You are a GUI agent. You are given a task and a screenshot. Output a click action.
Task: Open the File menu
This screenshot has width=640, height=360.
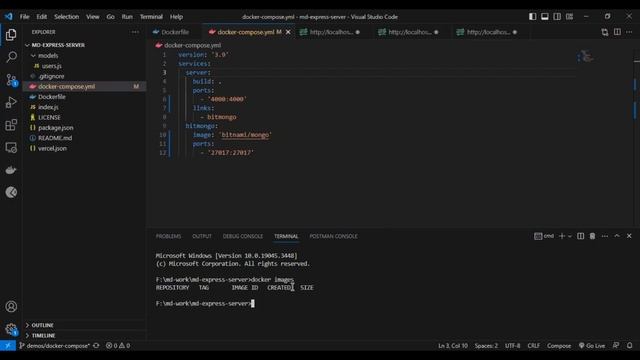coord(24,17)
